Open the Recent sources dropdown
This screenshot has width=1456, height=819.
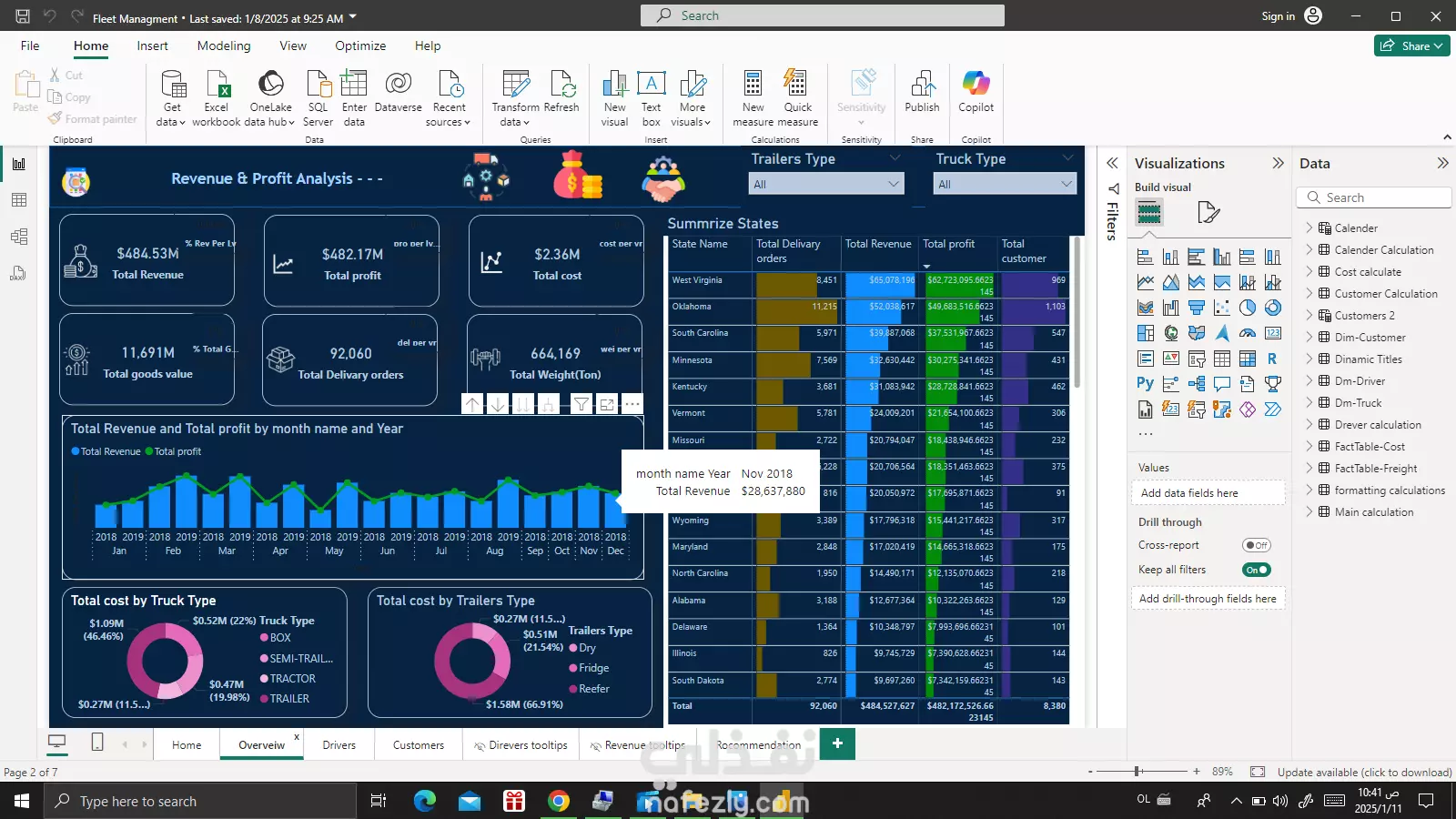(x=449, y=98)
